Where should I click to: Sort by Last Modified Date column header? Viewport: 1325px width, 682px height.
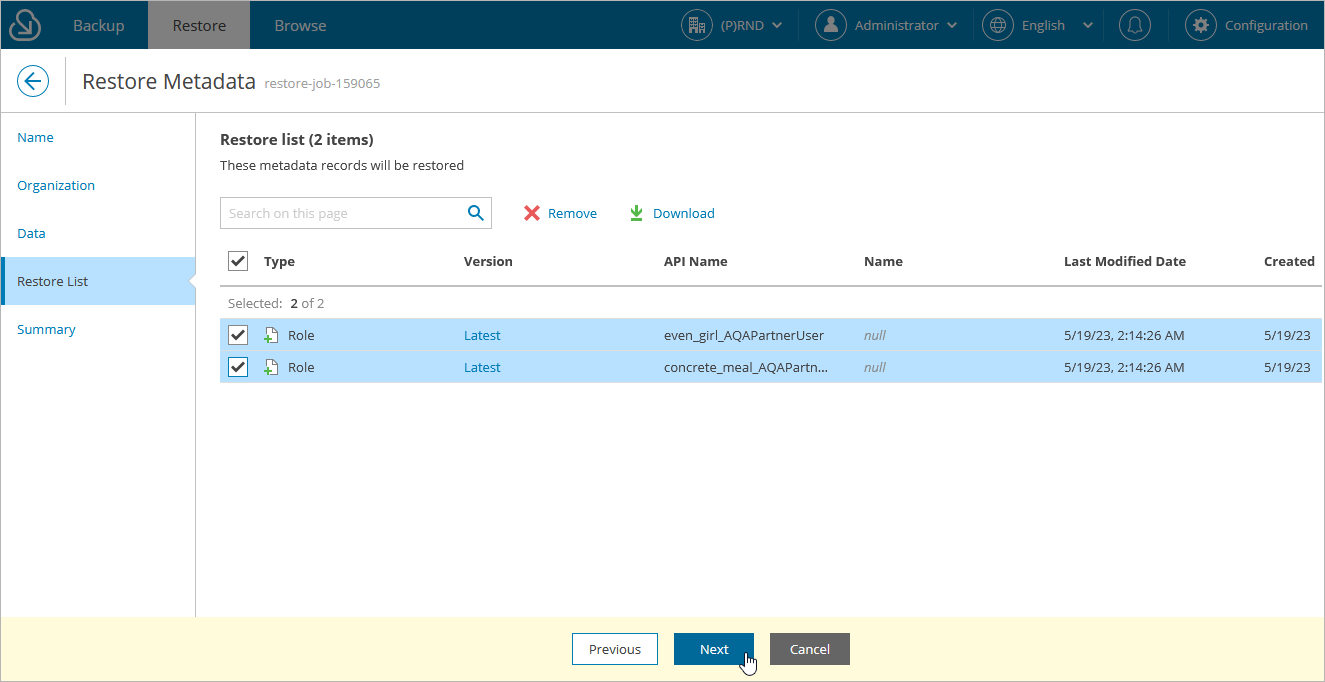[x=1125, y=261]
